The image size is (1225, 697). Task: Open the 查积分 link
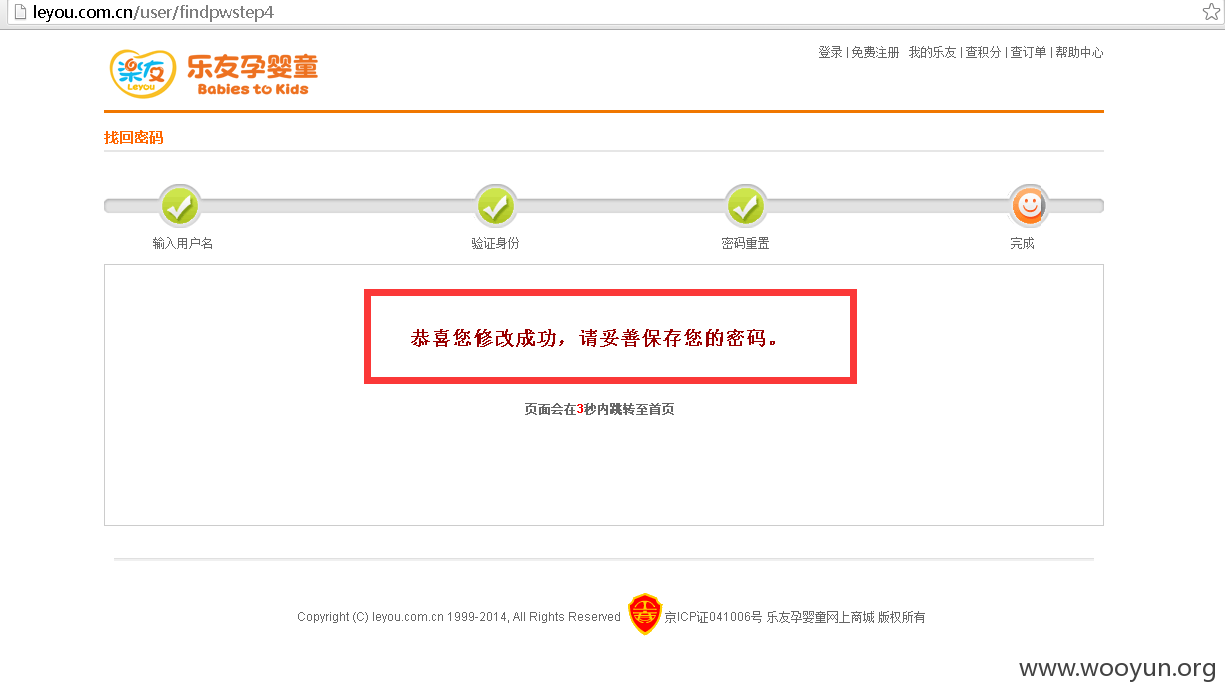tap(983, 52)
